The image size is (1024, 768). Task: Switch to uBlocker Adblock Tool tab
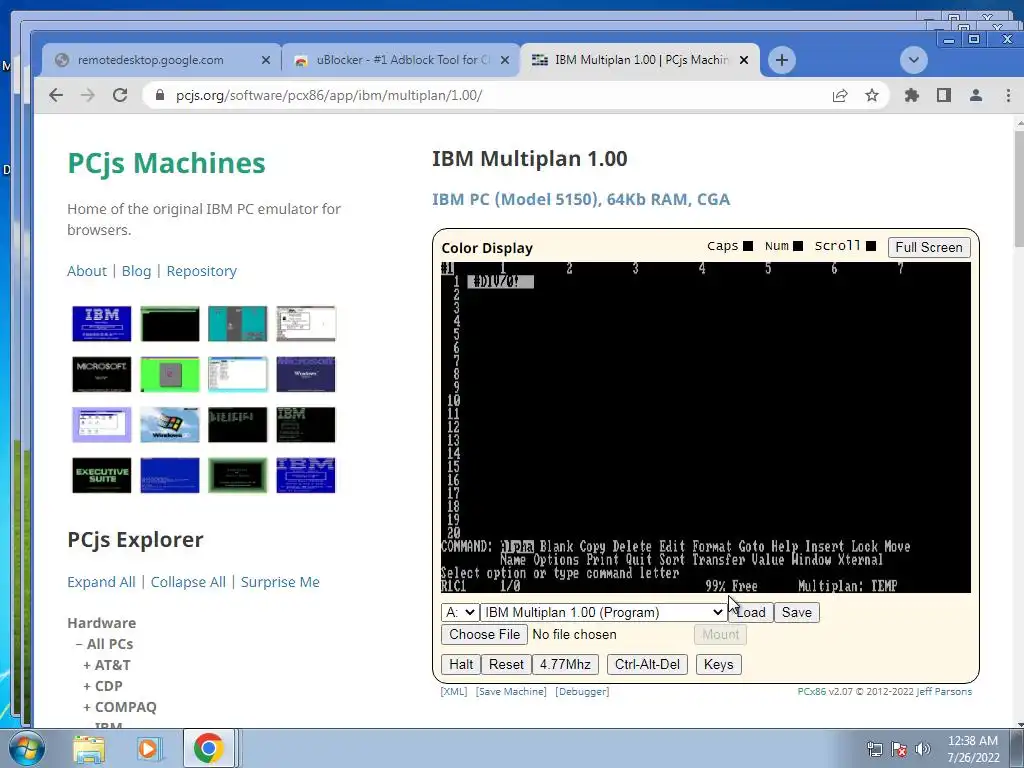[x=403, y=60]
